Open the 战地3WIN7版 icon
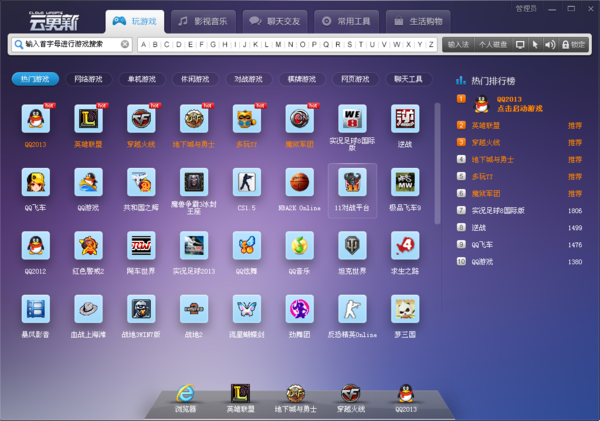 click(x=141, y=309)
